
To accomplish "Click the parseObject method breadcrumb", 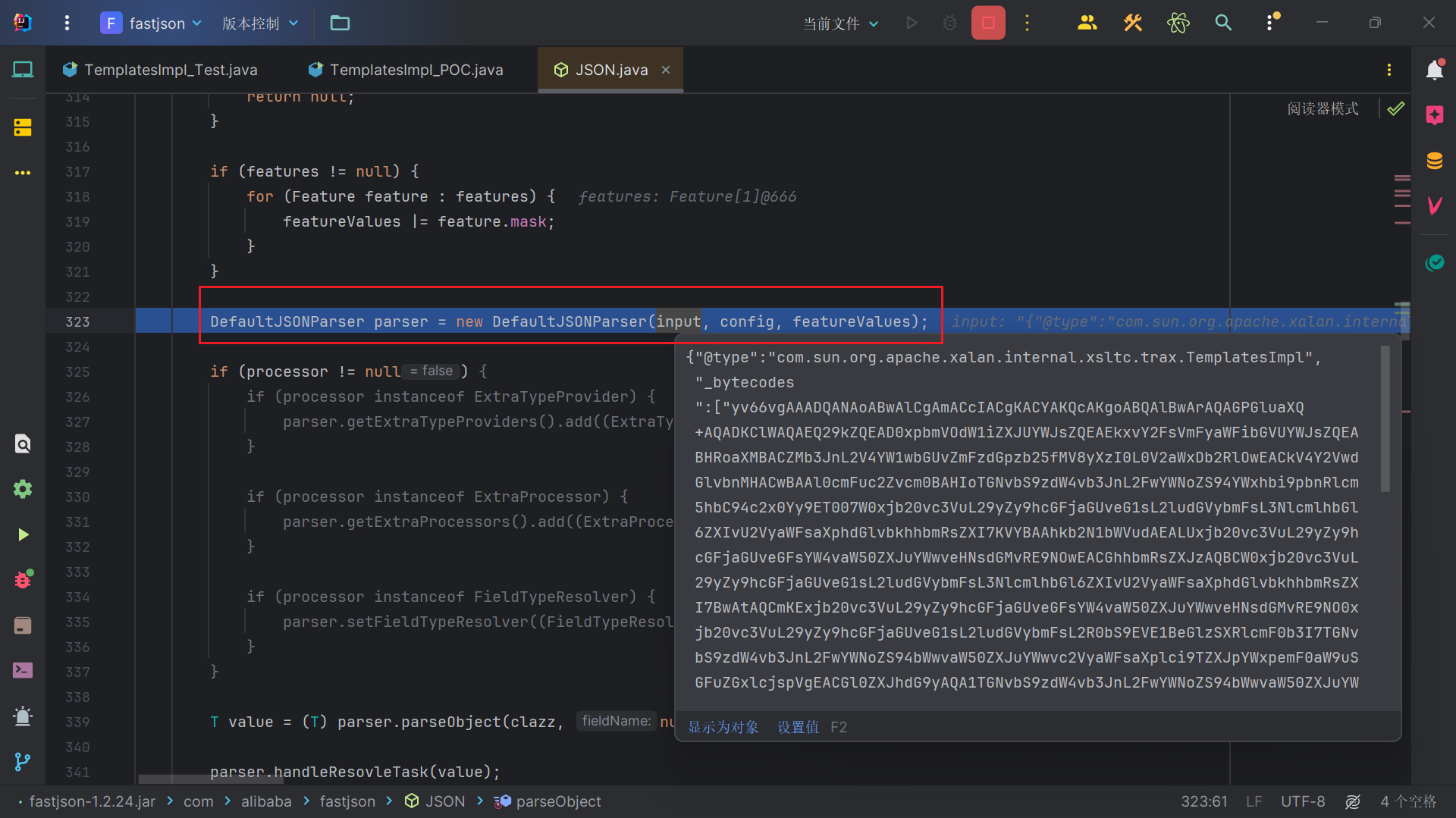I will click(548, 801).
